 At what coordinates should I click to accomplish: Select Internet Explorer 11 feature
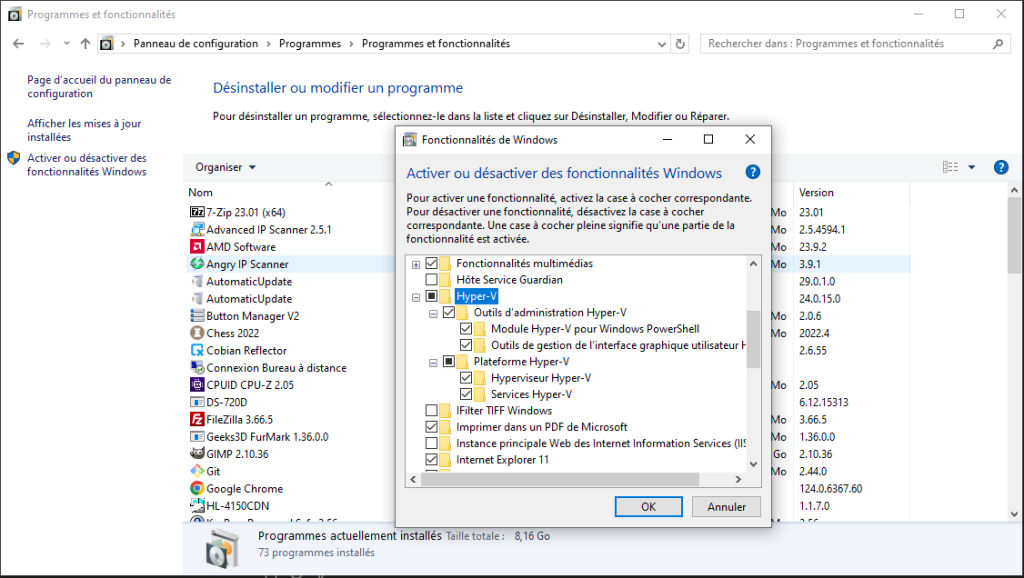[x=502, y=459]
